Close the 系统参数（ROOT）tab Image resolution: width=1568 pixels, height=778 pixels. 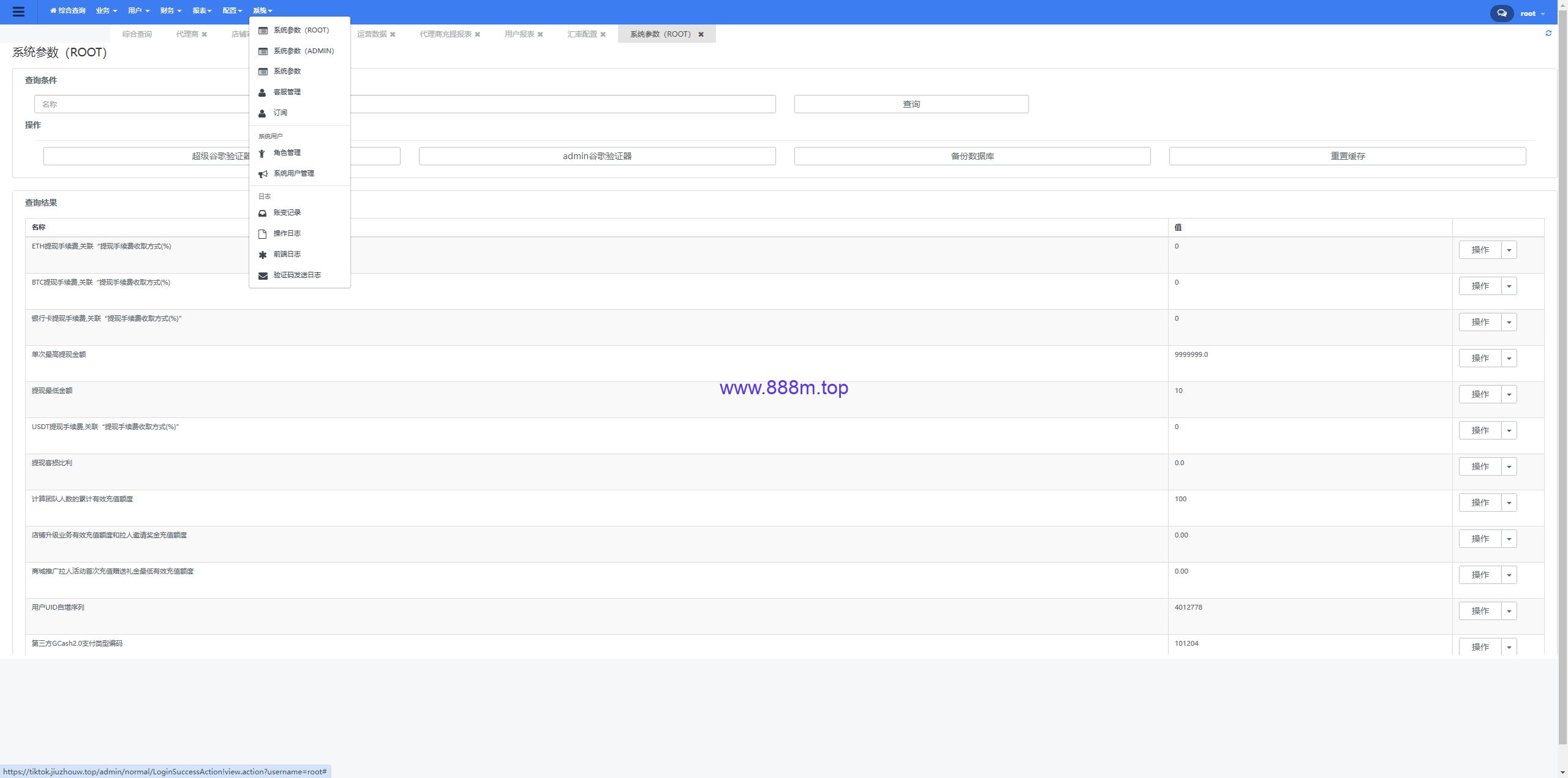(701, 34)
